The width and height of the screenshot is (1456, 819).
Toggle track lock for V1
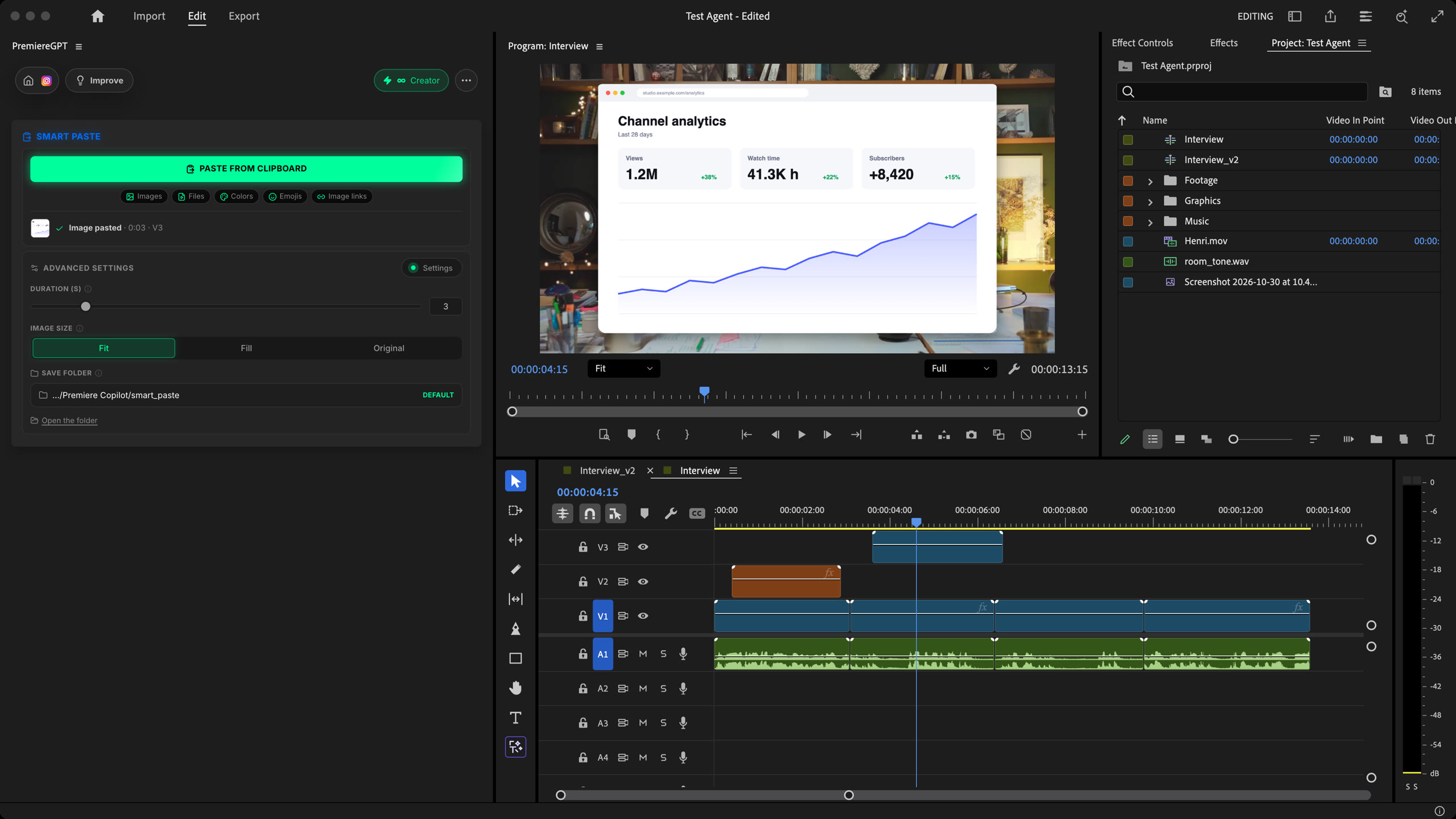(583, 616)
